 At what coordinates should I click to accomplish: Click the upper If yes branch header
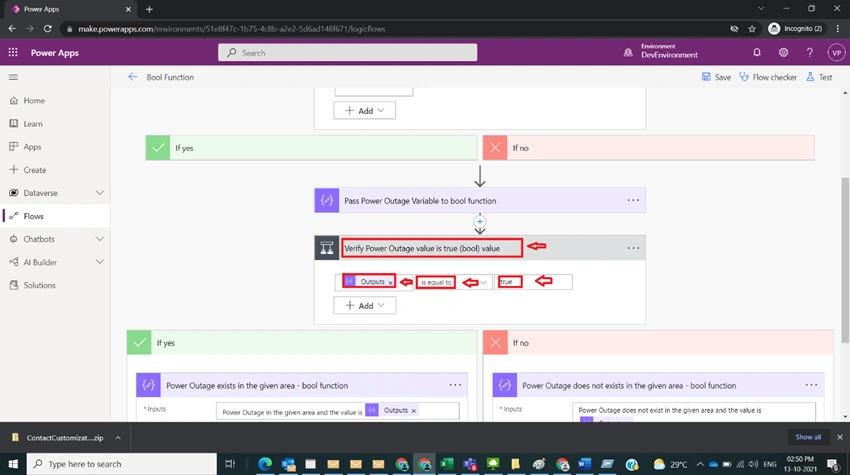(x=311, y=147)
